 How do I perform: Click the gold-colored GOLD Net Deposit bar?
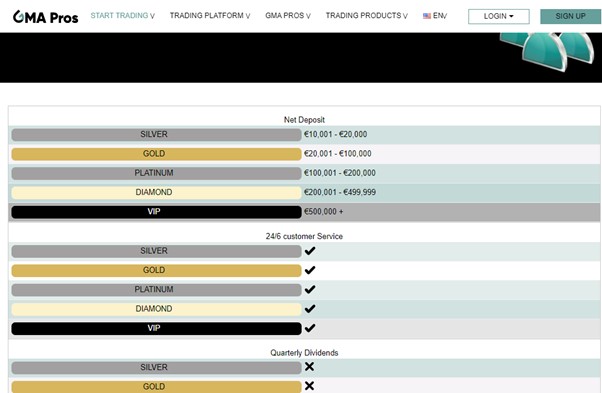(156, 154)
